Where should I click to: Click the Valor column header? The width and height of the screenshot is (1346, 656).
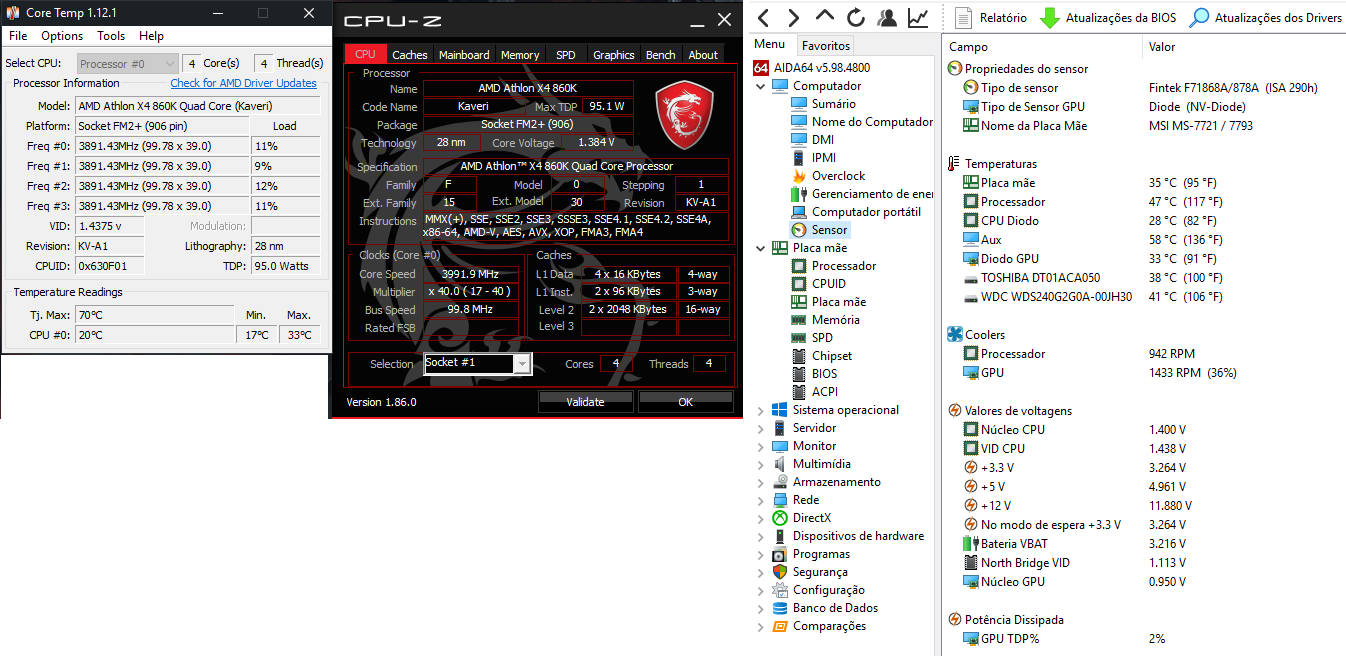pyautogui.click(x=1243, y=47)
